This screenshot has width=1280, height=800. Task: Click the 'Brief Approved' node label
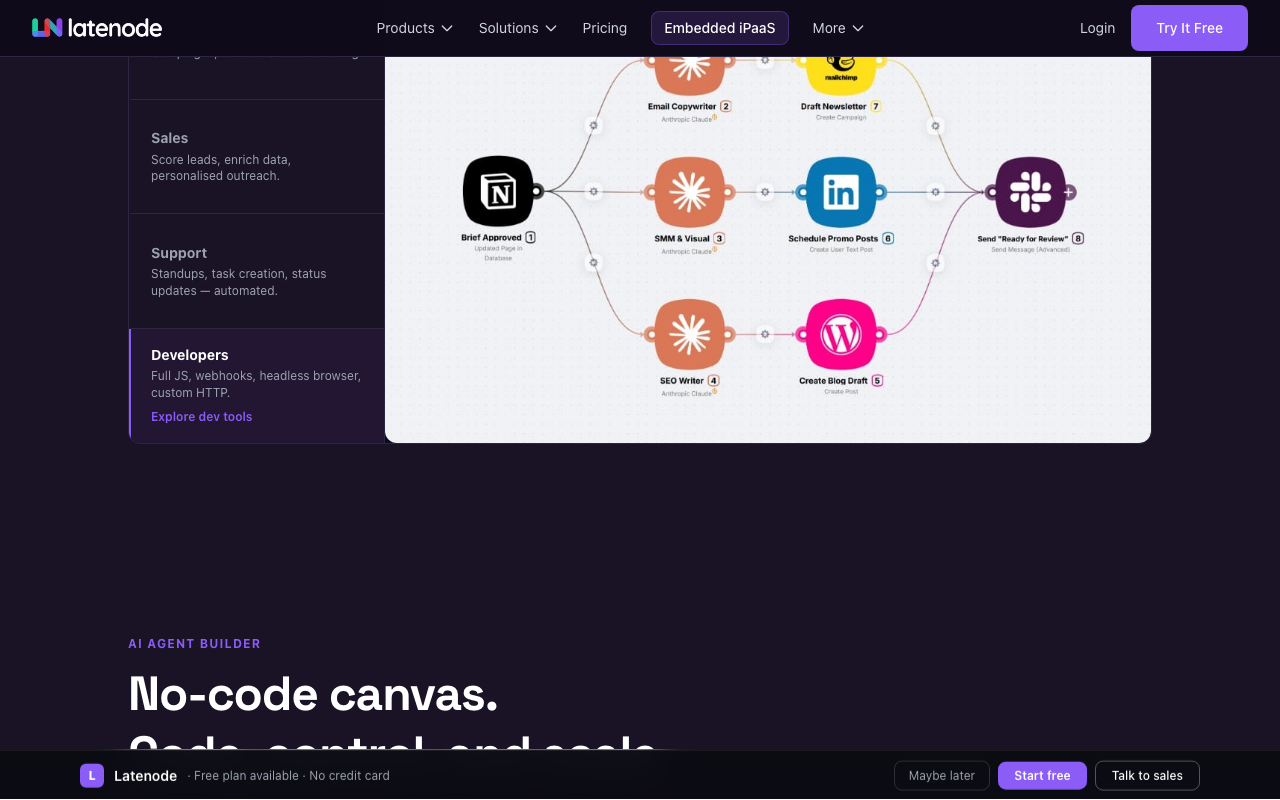[491, 238]
